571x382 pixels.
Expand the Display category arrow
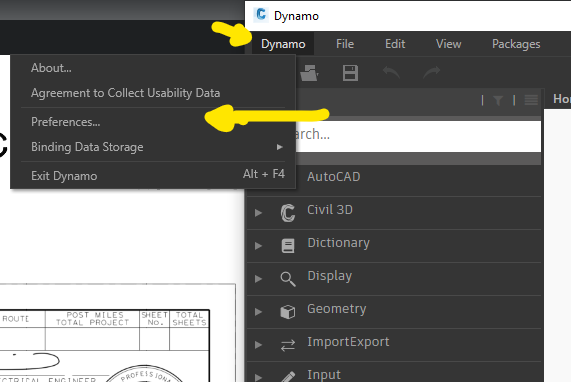[x=258, y=279]
